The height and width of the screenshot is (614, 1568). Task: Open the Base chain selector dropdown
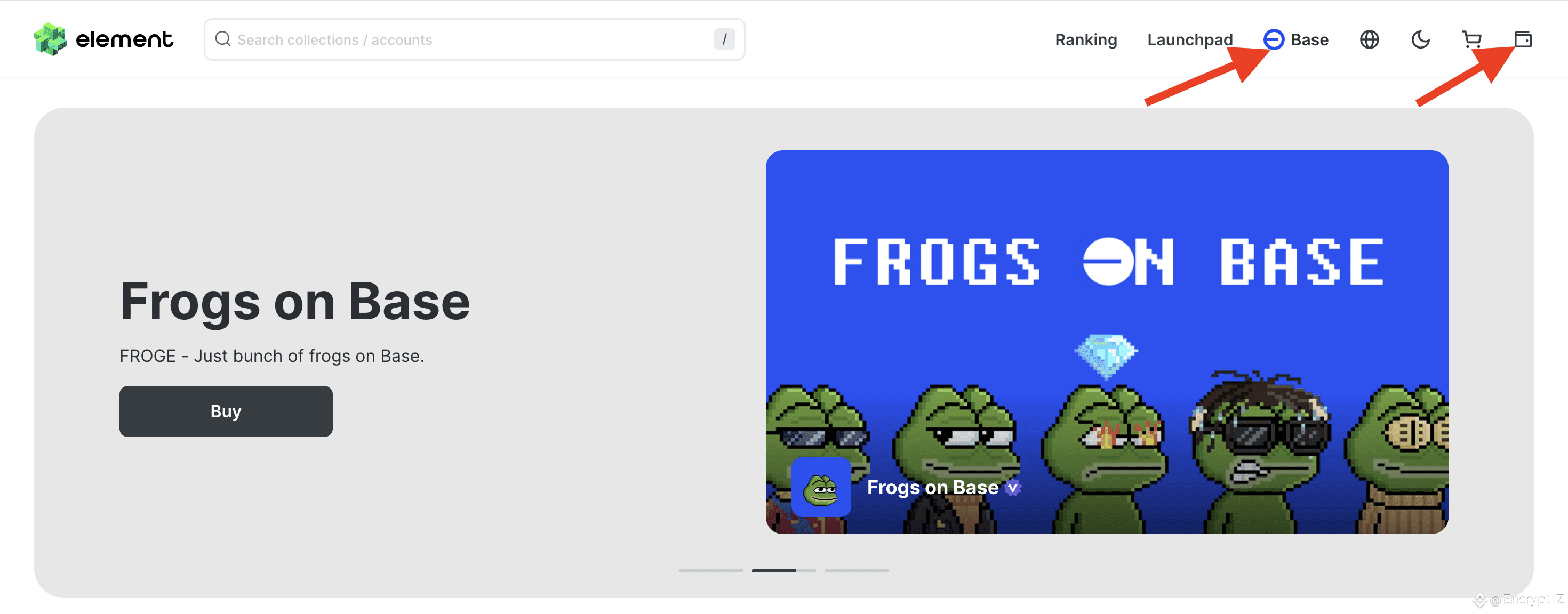click(1295, 39)
